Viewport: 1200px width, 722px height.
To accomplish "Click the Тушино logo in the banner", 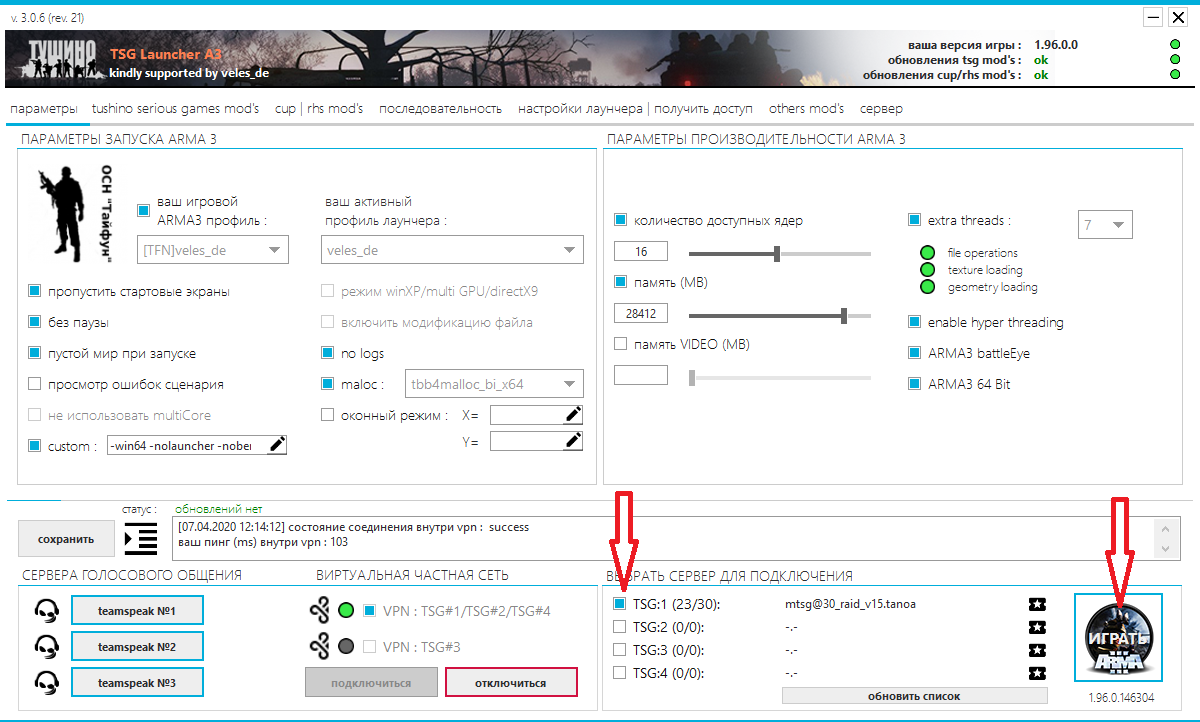I will 61,60.
